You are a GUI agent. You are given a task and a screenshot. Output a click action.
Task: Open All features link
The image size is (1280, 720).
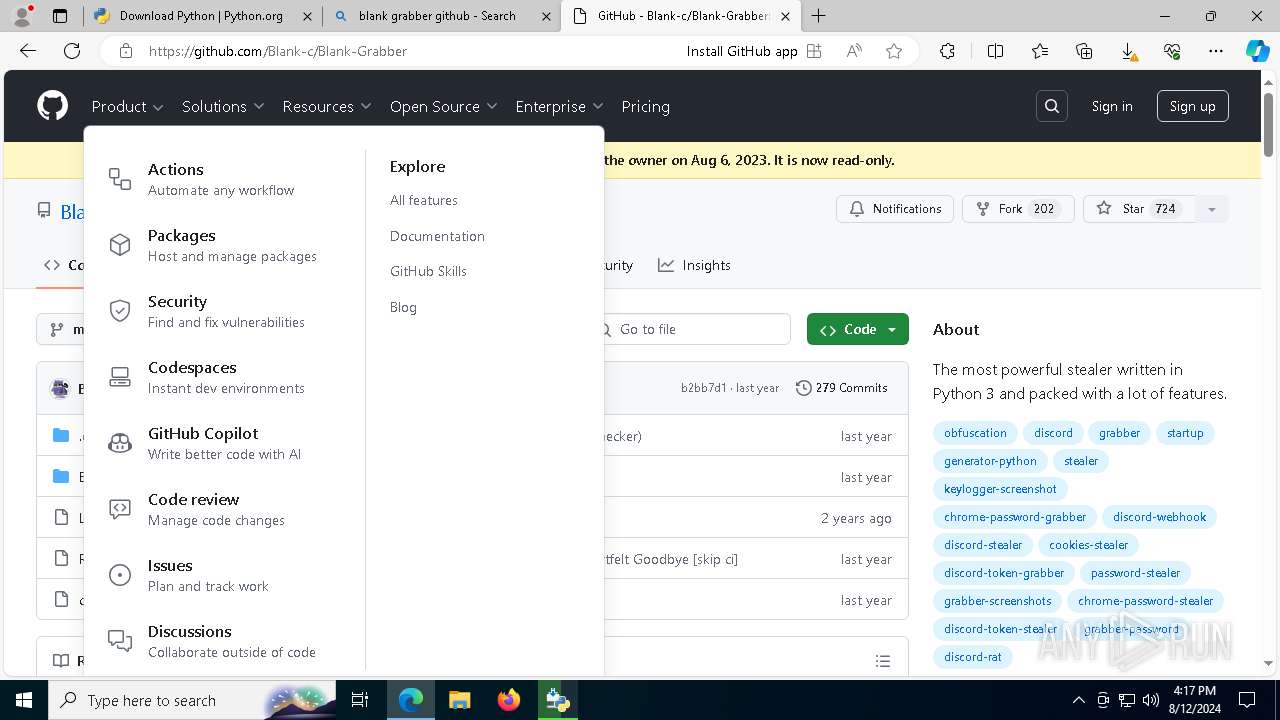424,200
